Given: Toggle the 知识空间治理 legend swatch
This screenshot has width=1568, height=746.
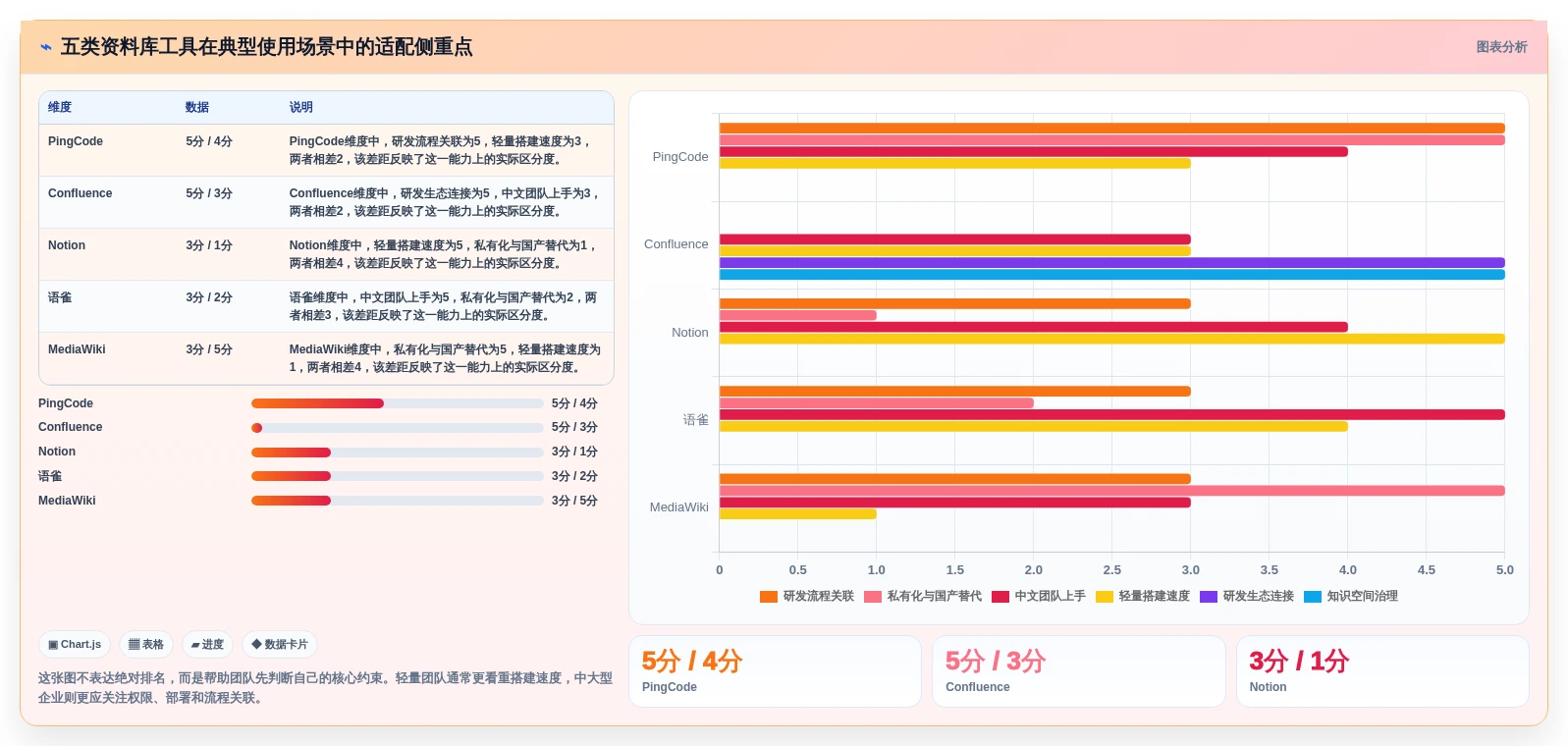Looking at the screenshot, I should point(1313,597).
